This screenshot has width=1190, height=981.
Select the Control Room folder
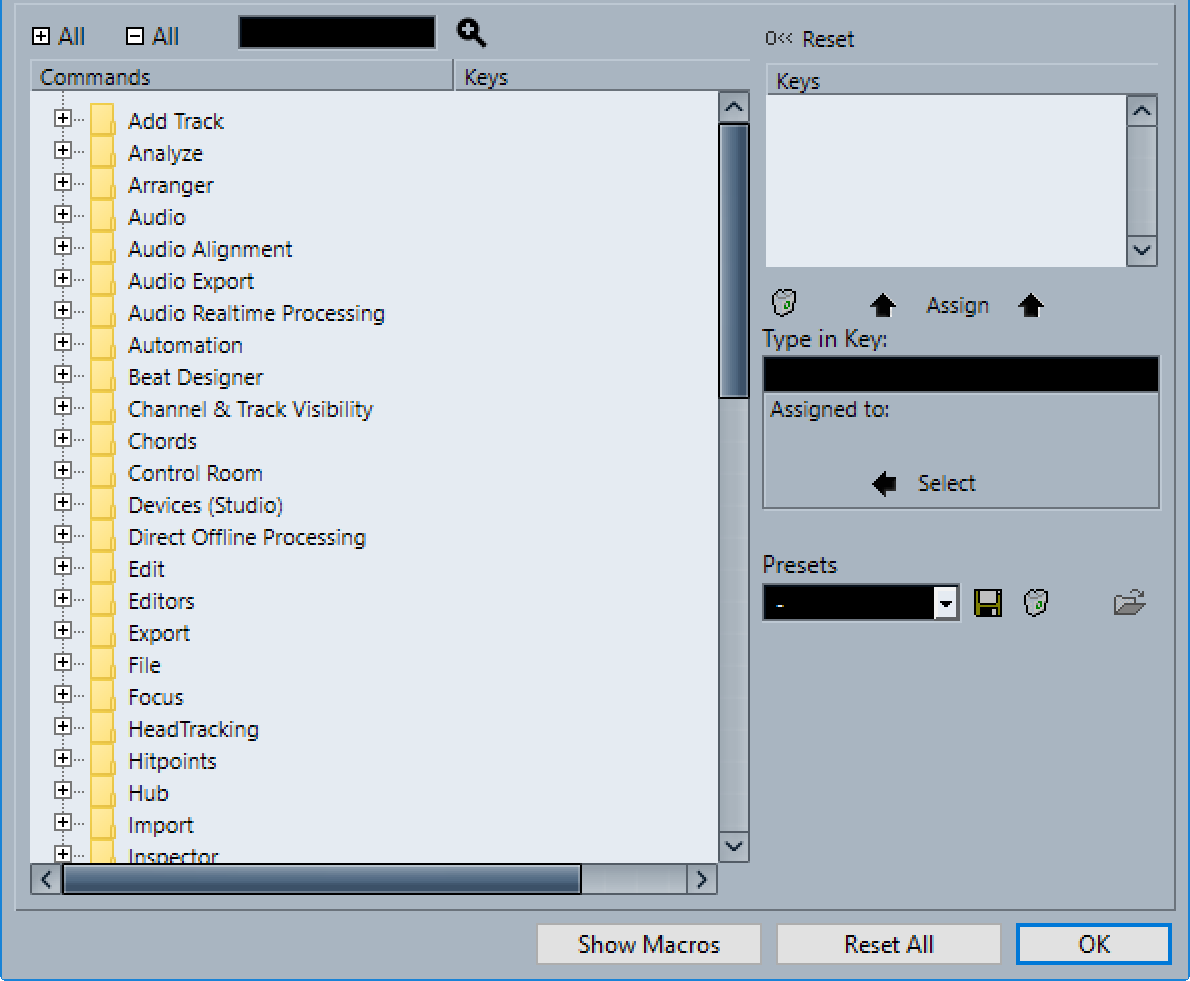[x=195, y=473]
